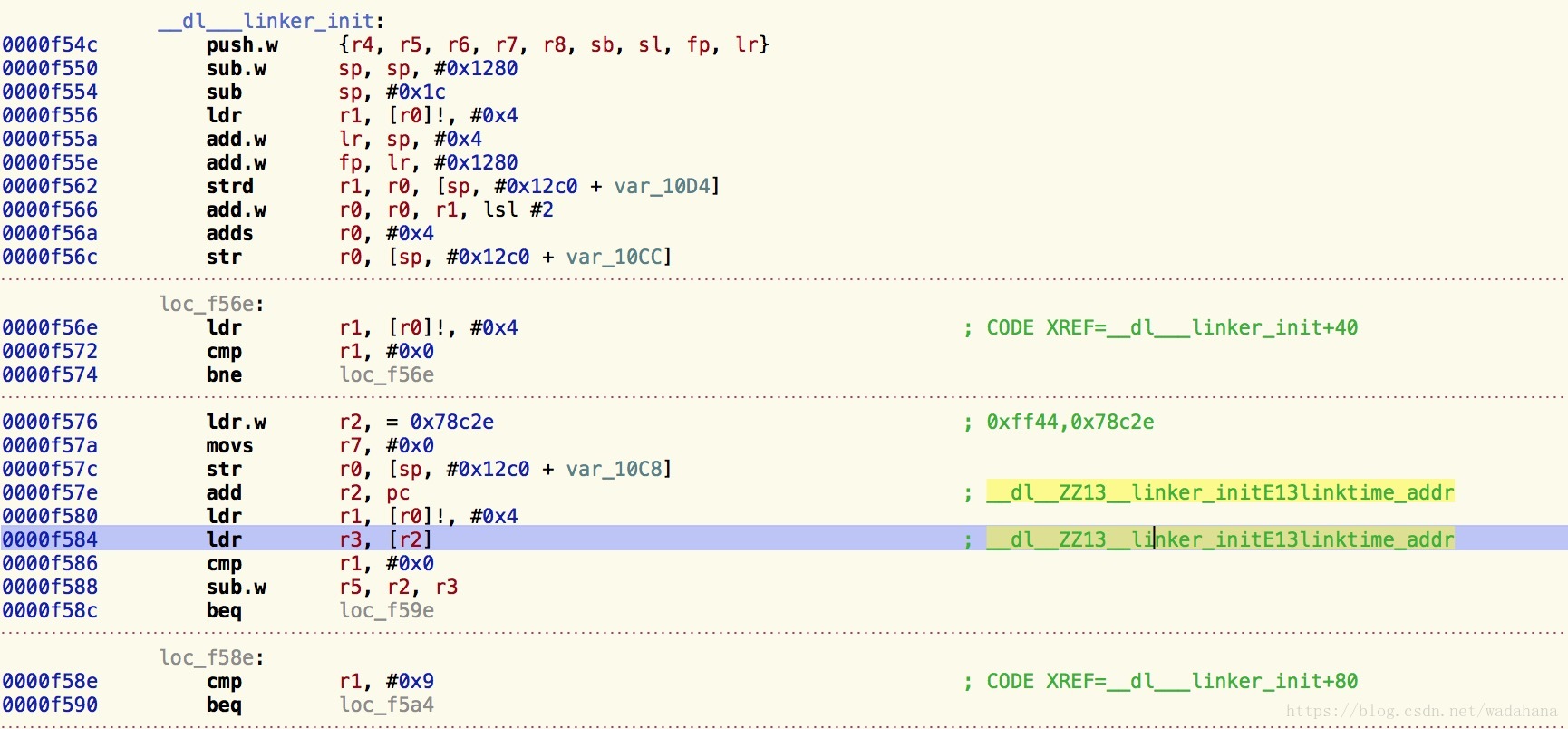Click the #0x1c operand at 0000f554
Screen dimensions: 1568x729
point(416,92)
